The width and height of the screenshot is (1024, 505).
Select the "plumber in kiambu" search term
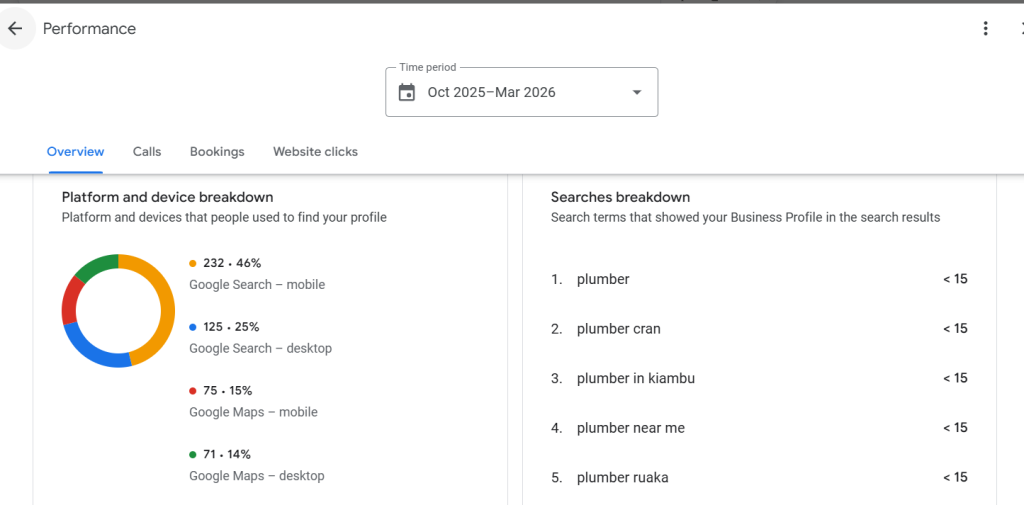(x=635, y=379)
